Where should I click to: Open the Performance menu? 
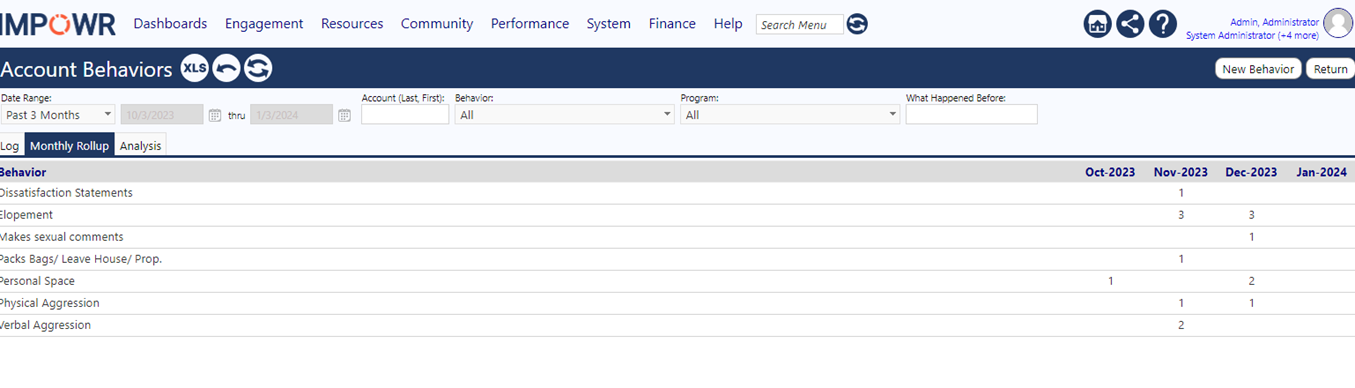530,24
